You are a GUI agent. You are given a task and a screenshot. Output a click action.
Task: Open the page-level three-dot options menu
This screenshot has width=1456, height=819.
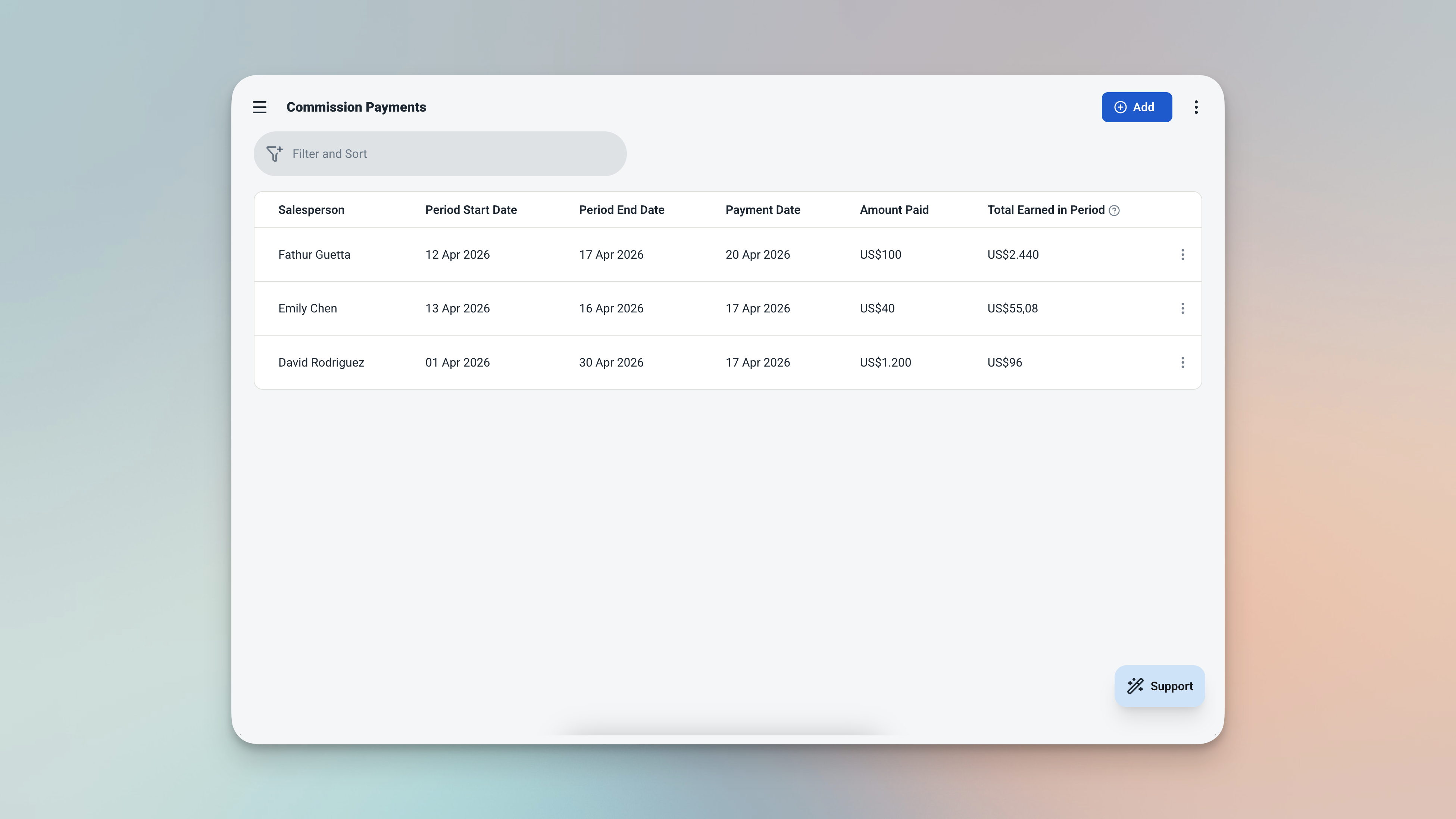pyautogui.click(x=1196, y=107)
